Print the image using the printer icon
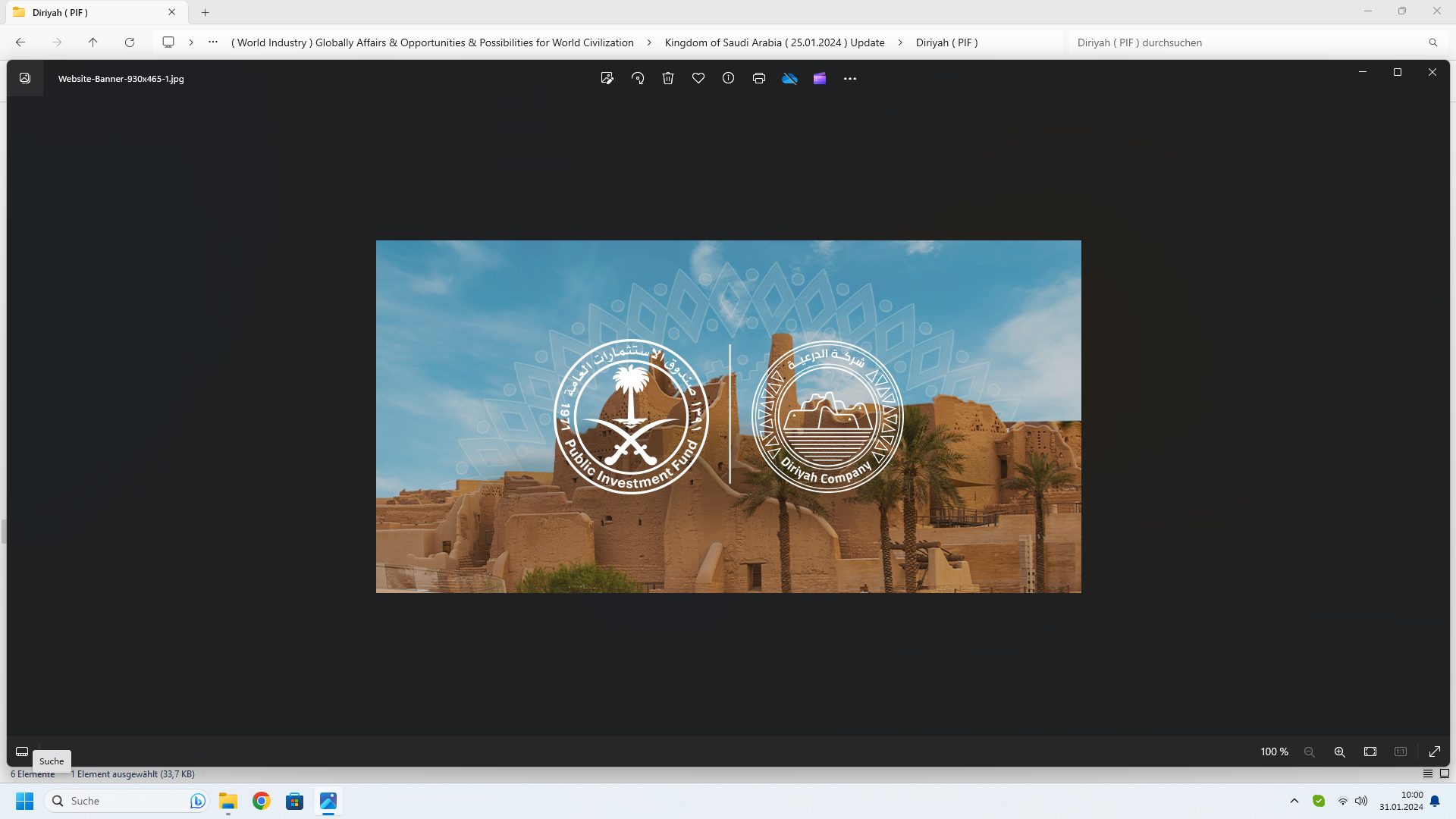Screen dimensions: 1456x819 (x=759, y=78)
